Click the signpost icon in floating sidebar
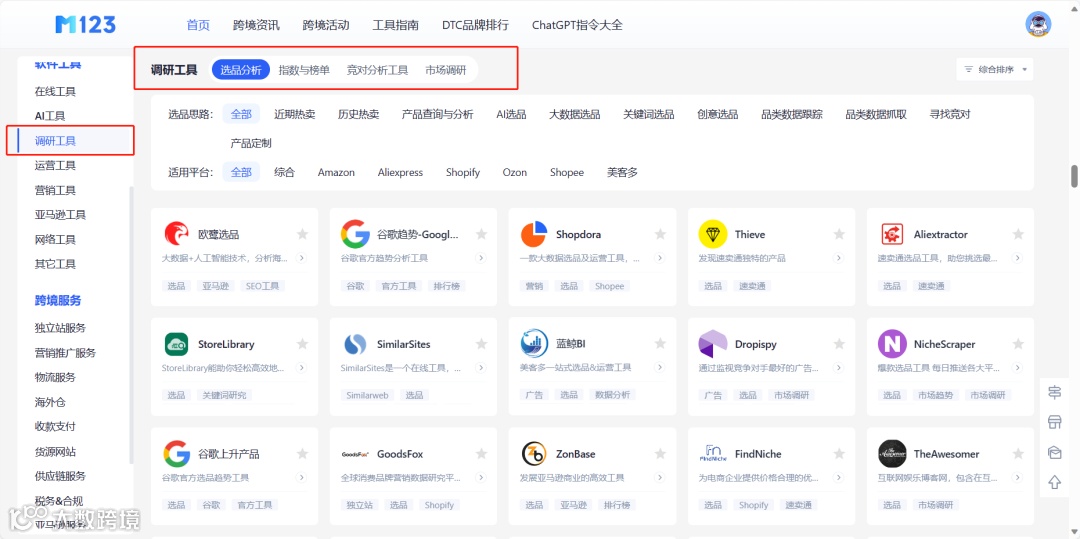1080x539 pixels. click(x=1055, y=392)
